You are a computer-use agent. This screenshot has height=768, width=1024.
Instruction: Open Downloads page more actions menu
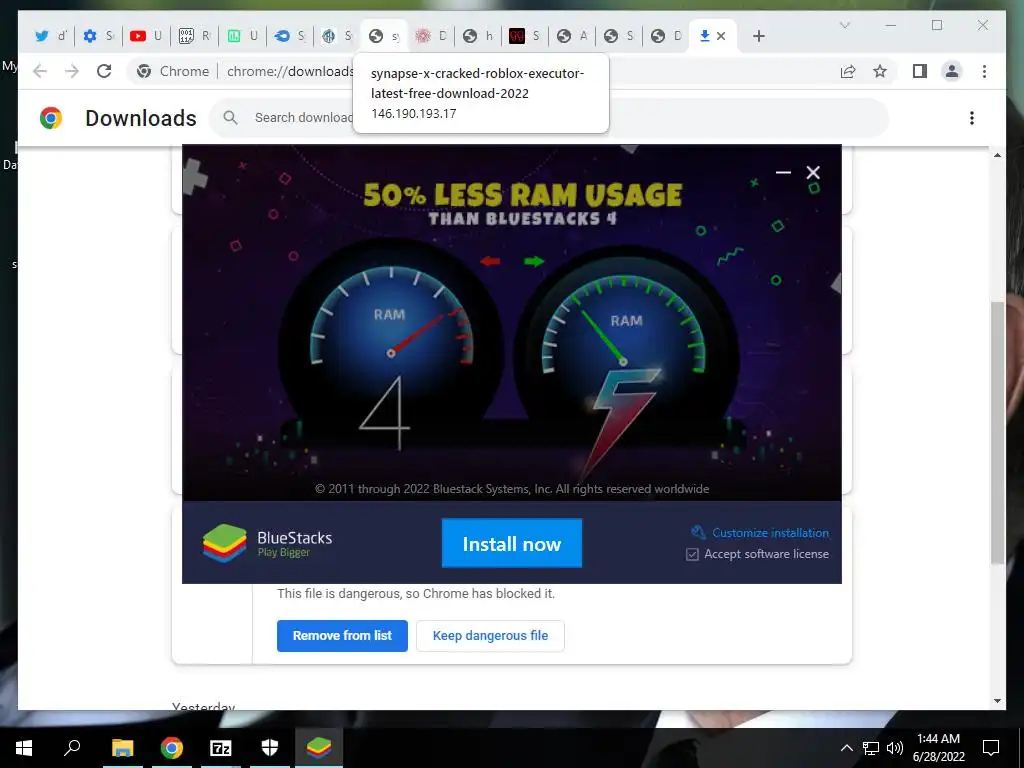[972, 118]
